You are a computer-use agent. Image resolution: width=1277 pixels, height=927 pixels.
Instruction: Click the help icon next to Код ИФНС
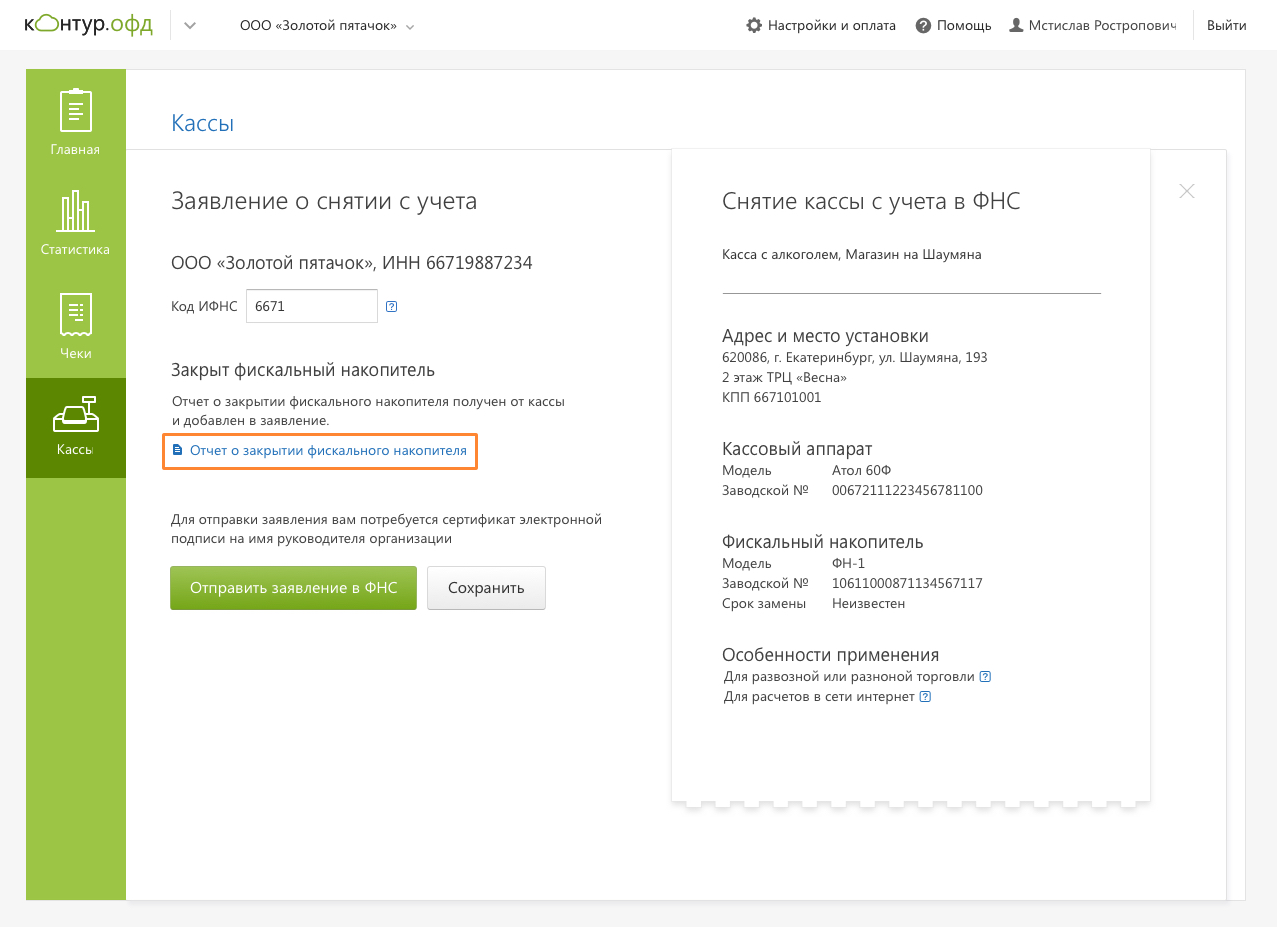coord(392,307)
